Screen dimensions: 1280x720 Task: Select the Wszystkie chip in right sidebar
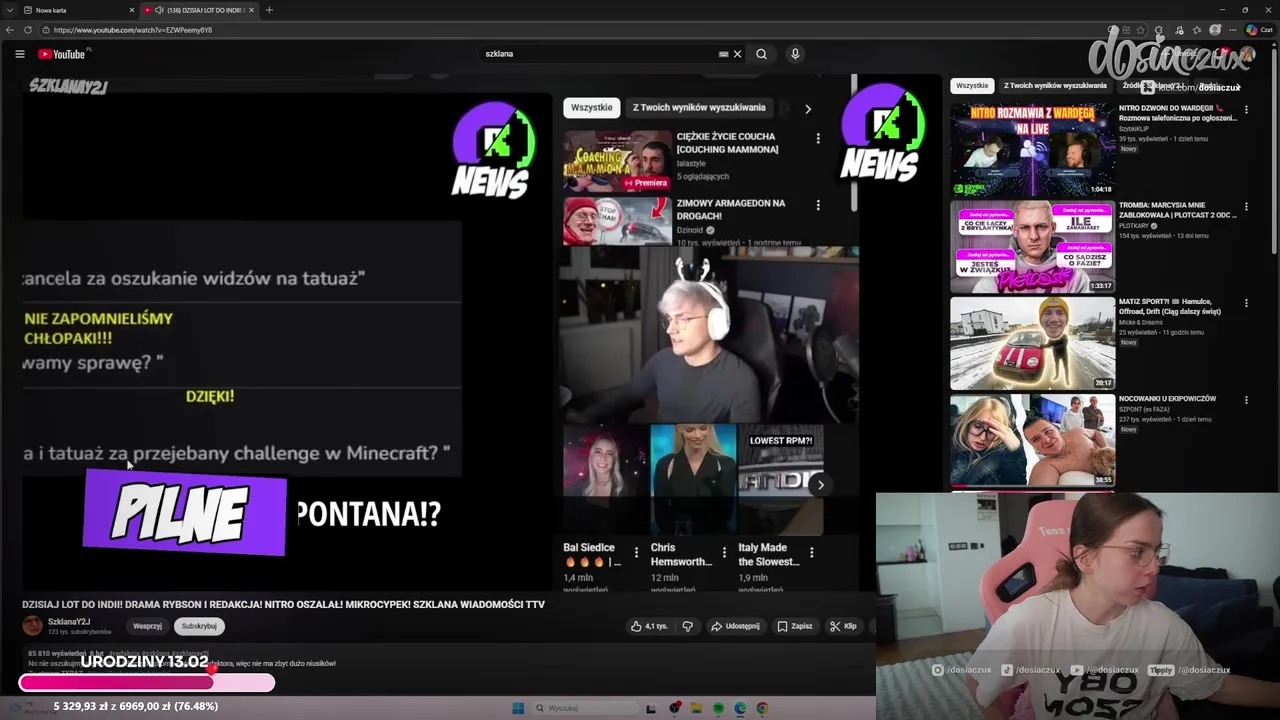tap(972, 86)
